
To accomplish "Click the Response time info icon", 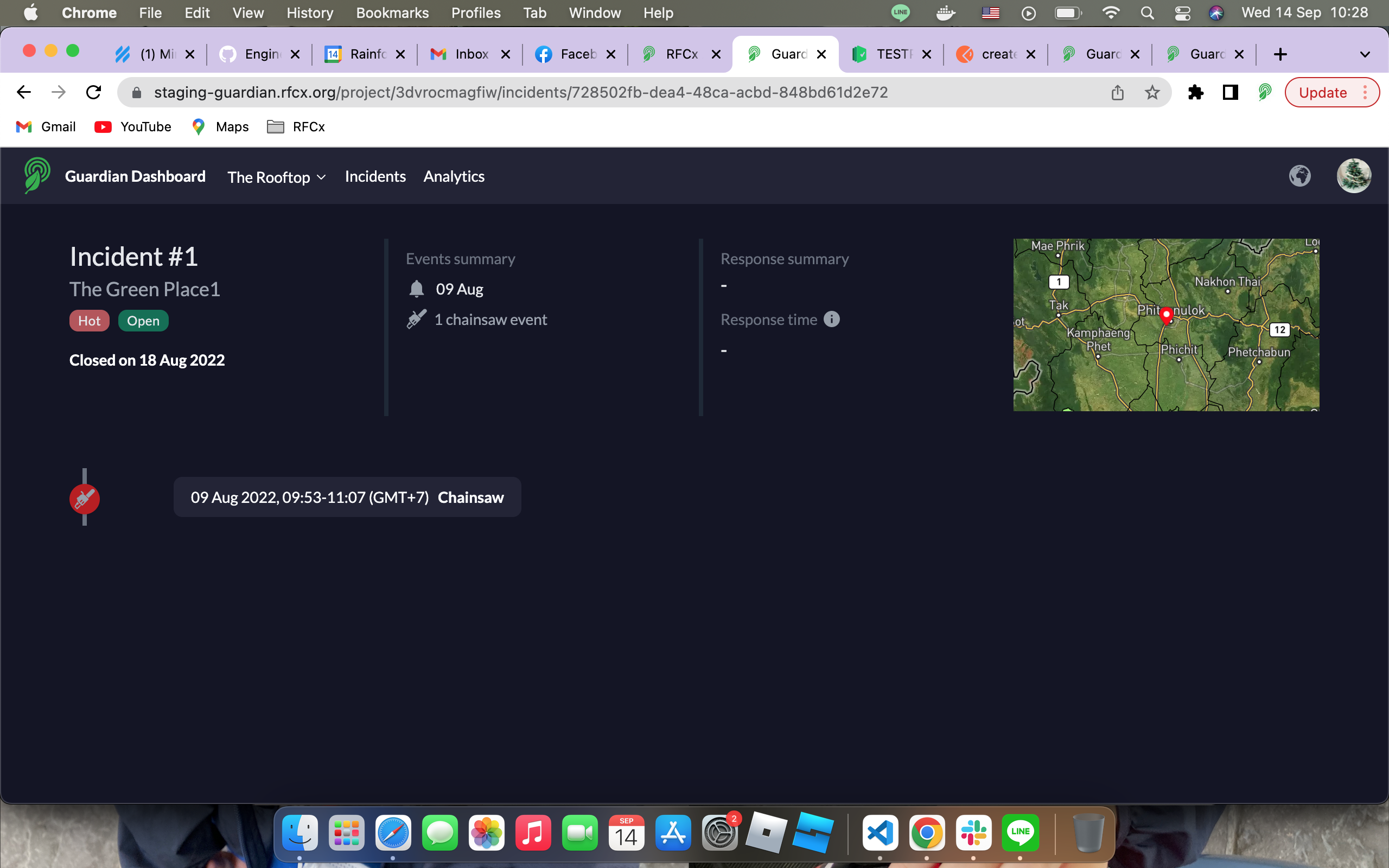I will coord(831,319).
